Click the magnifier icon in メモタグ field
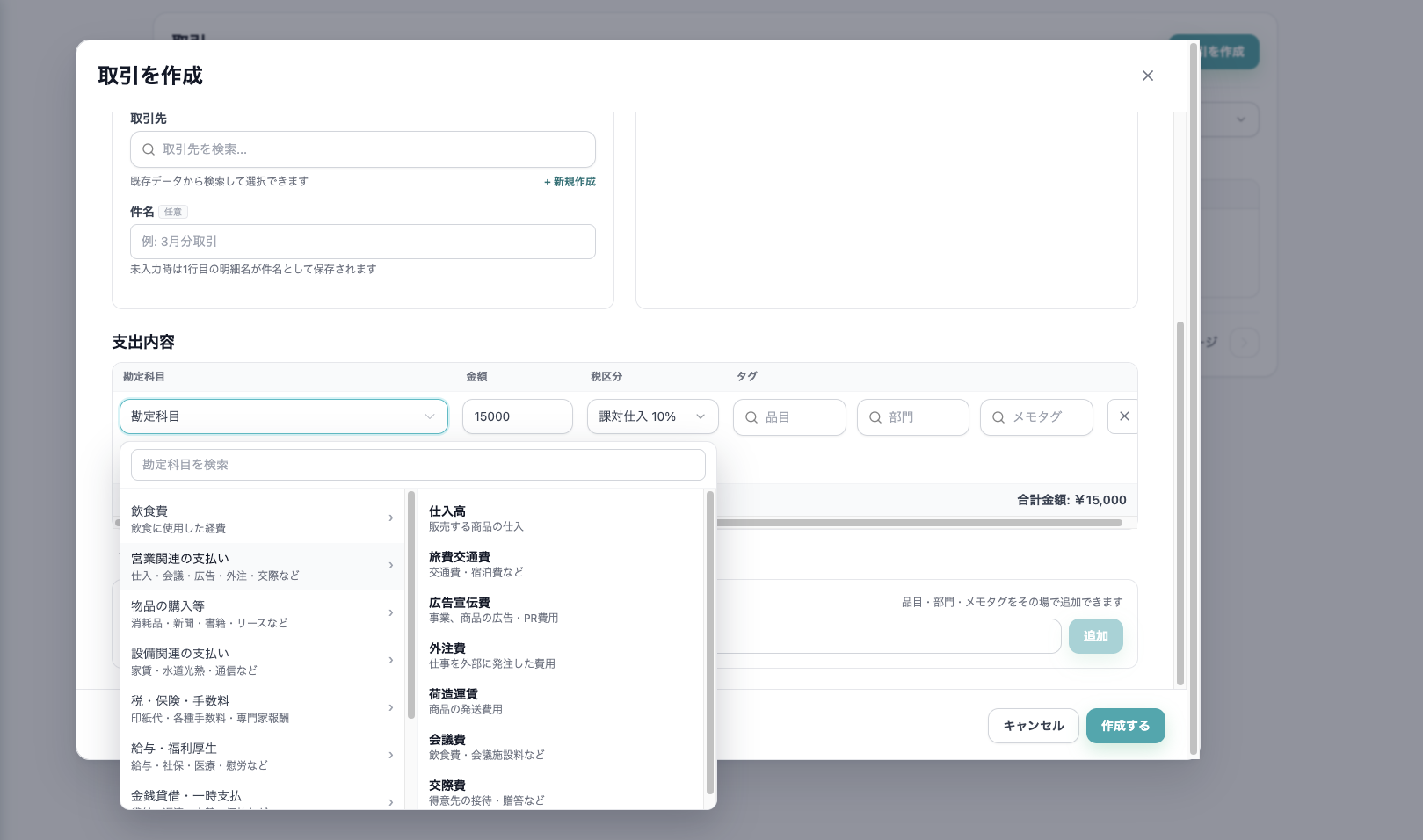Image resolution: width=1423 pixels, height=840 pixels. coord(998,416)
